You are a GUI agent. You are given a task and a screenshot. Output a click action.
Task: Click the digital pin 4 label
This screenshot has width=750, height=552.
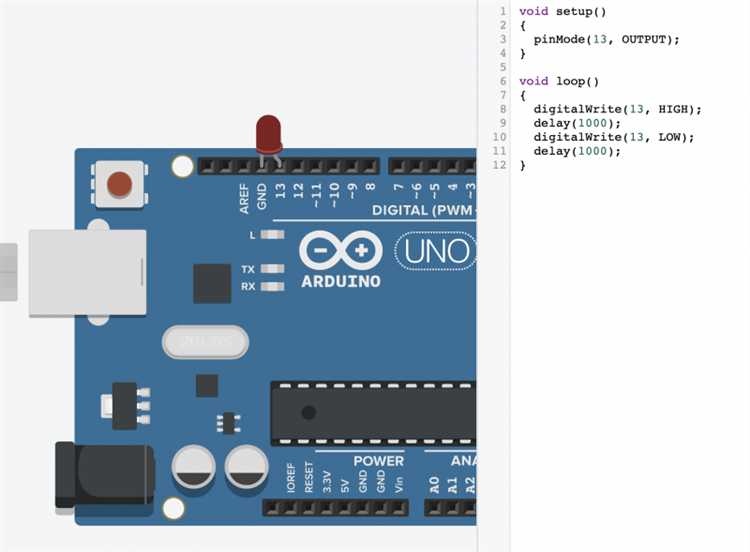[x=452, y=187]
